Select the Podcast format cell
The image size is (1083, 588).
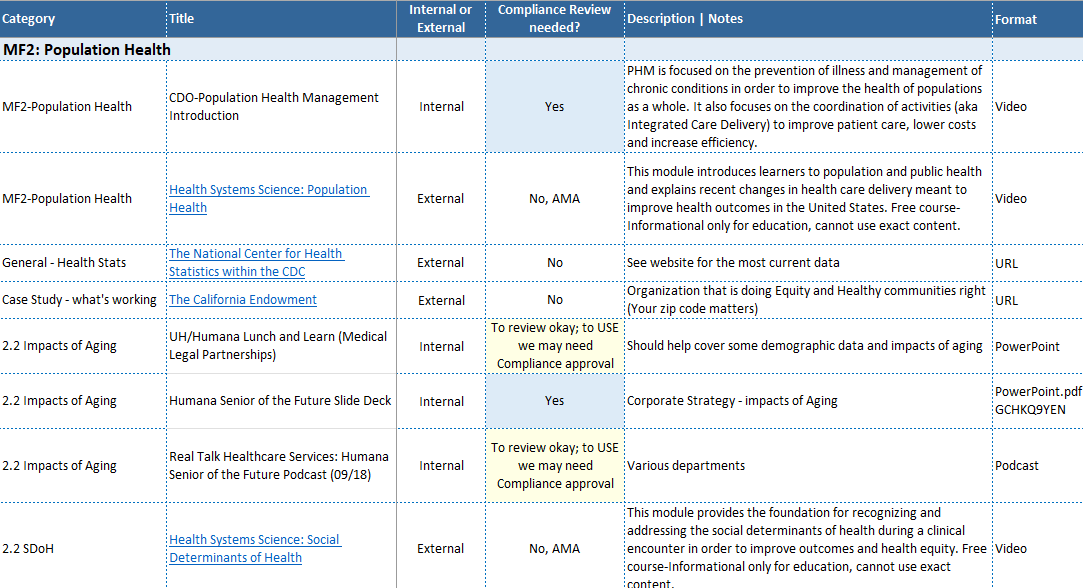point(1037,466)
